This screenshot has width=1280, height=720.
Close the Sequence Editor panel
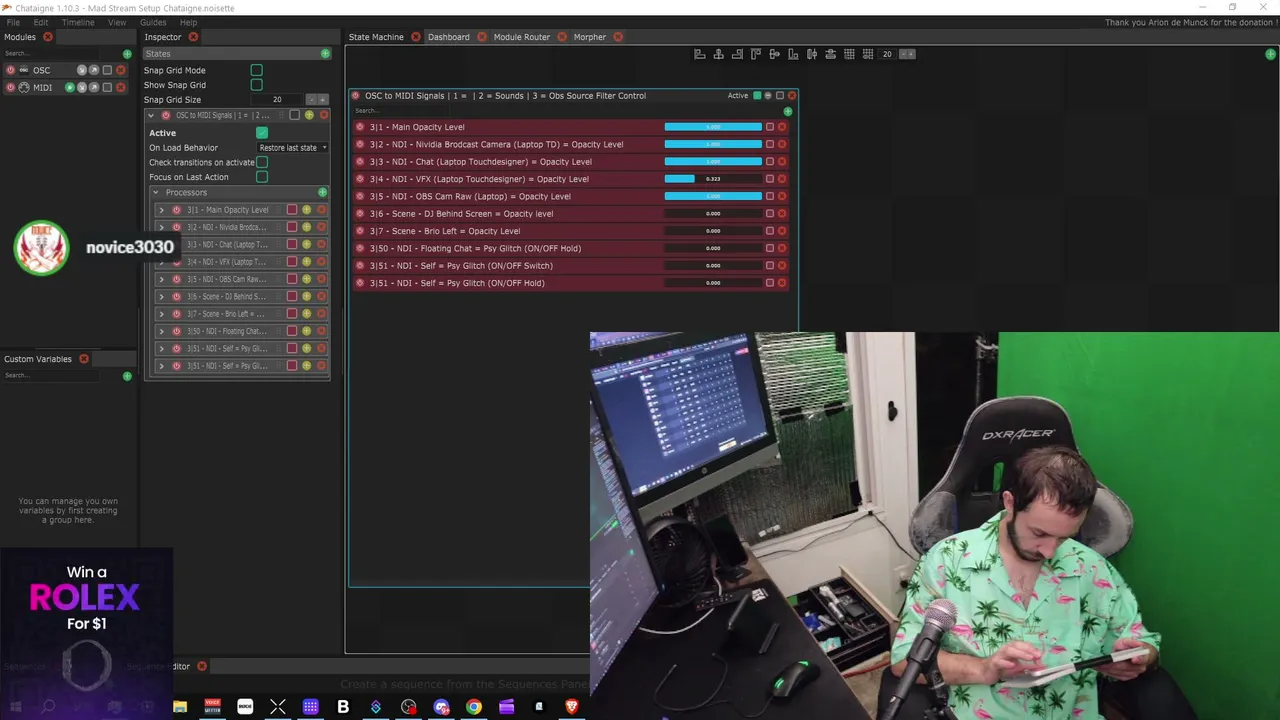tap(201, 666)
